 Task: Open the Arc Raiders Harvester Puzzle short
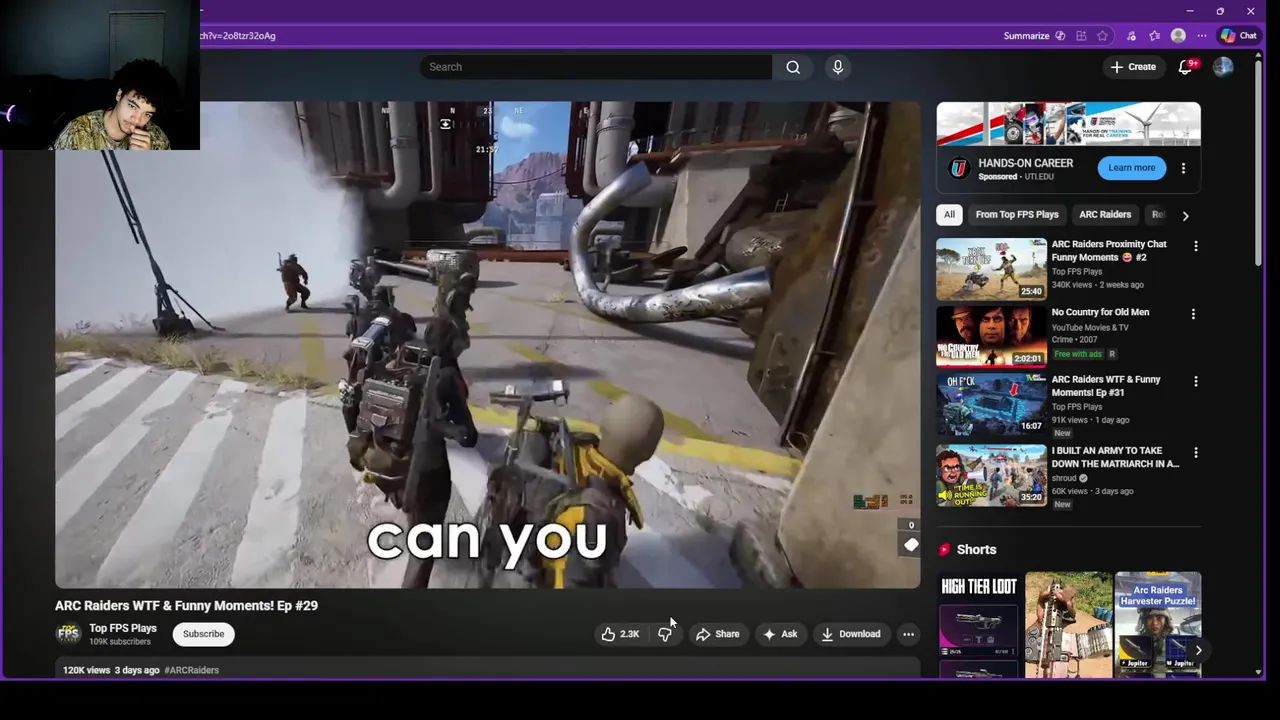pyautogui.click(x=1158, y=625)
